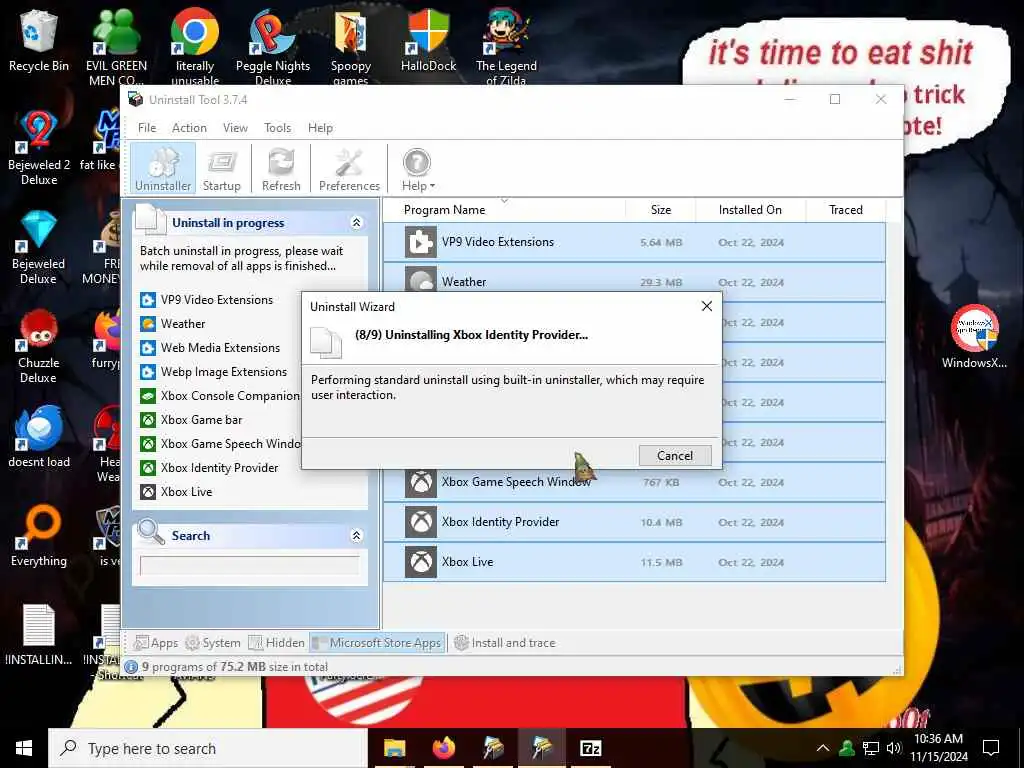Open File Explorer from the taskbar
1024x768 pixels.
(394, 748)
